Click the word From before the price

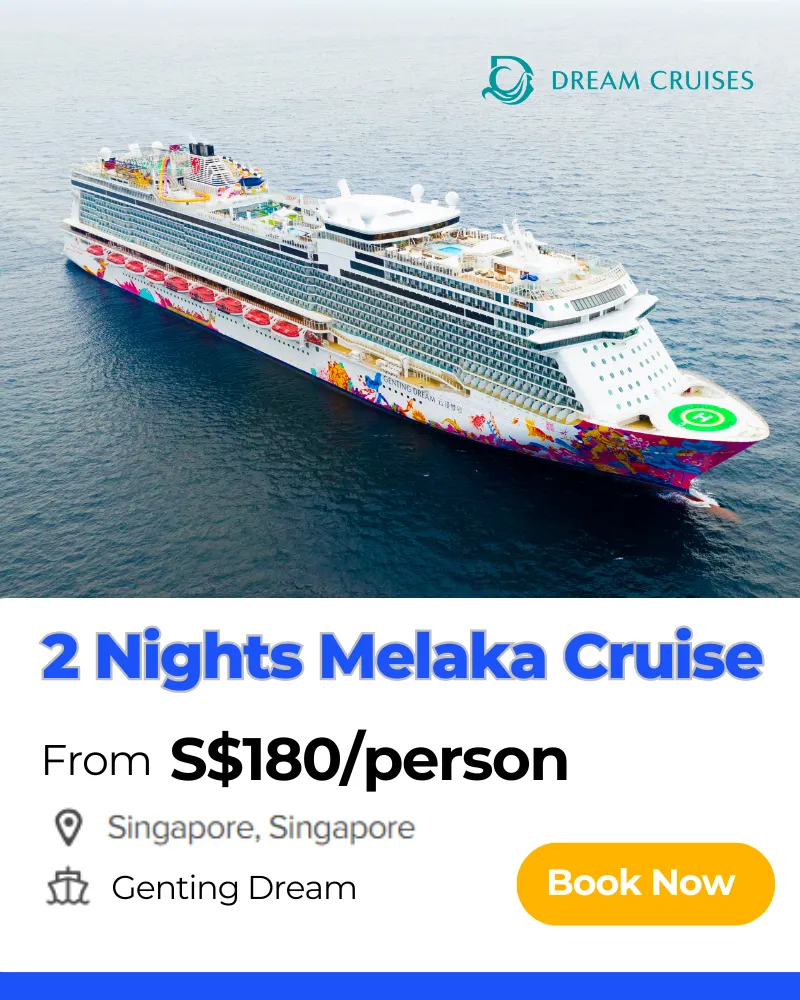(x=96, y=761)
